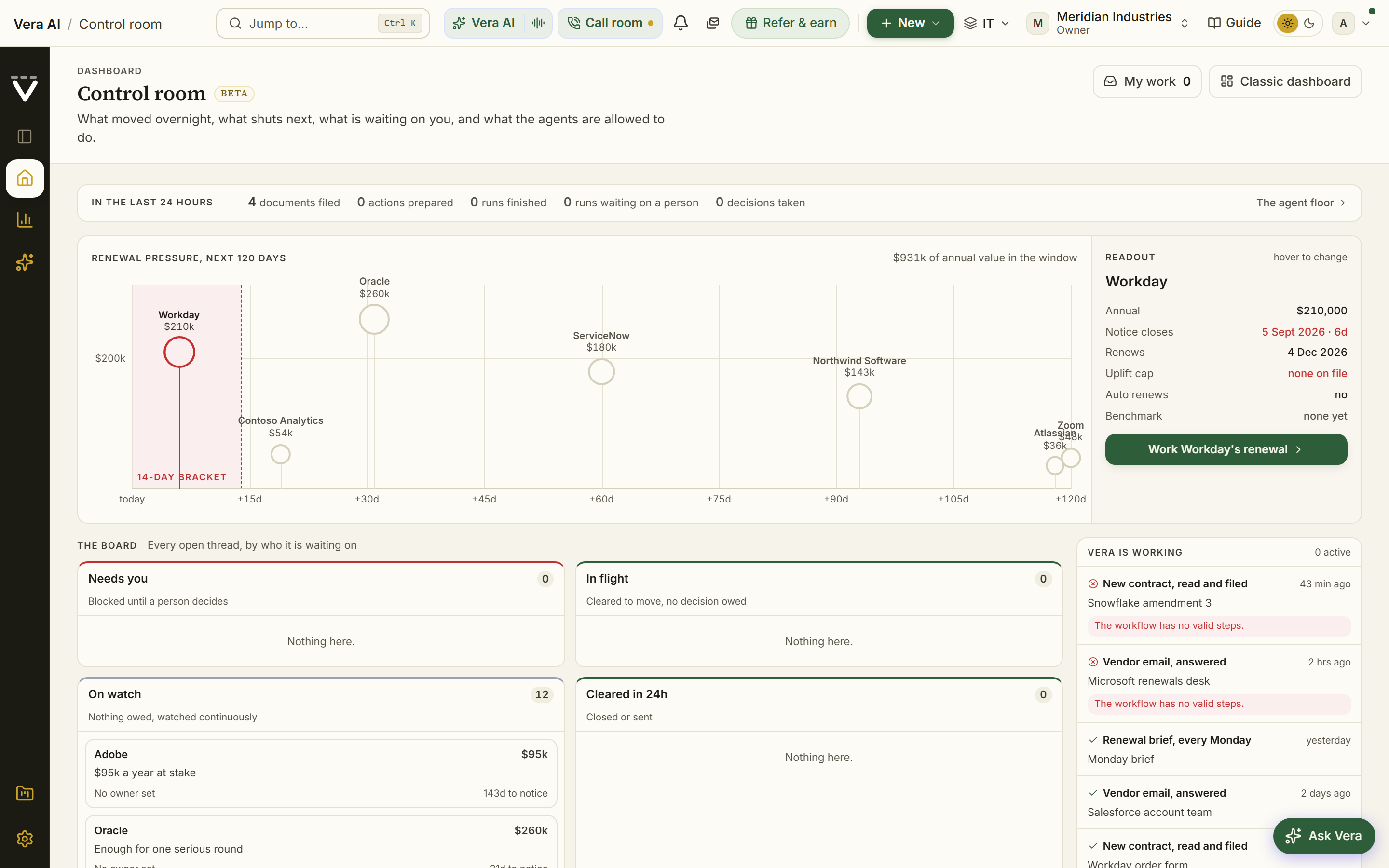Switch to light theme sun icon
Image resolution: width=1389 pixels, height=868 pixels.
(1288, 23)
